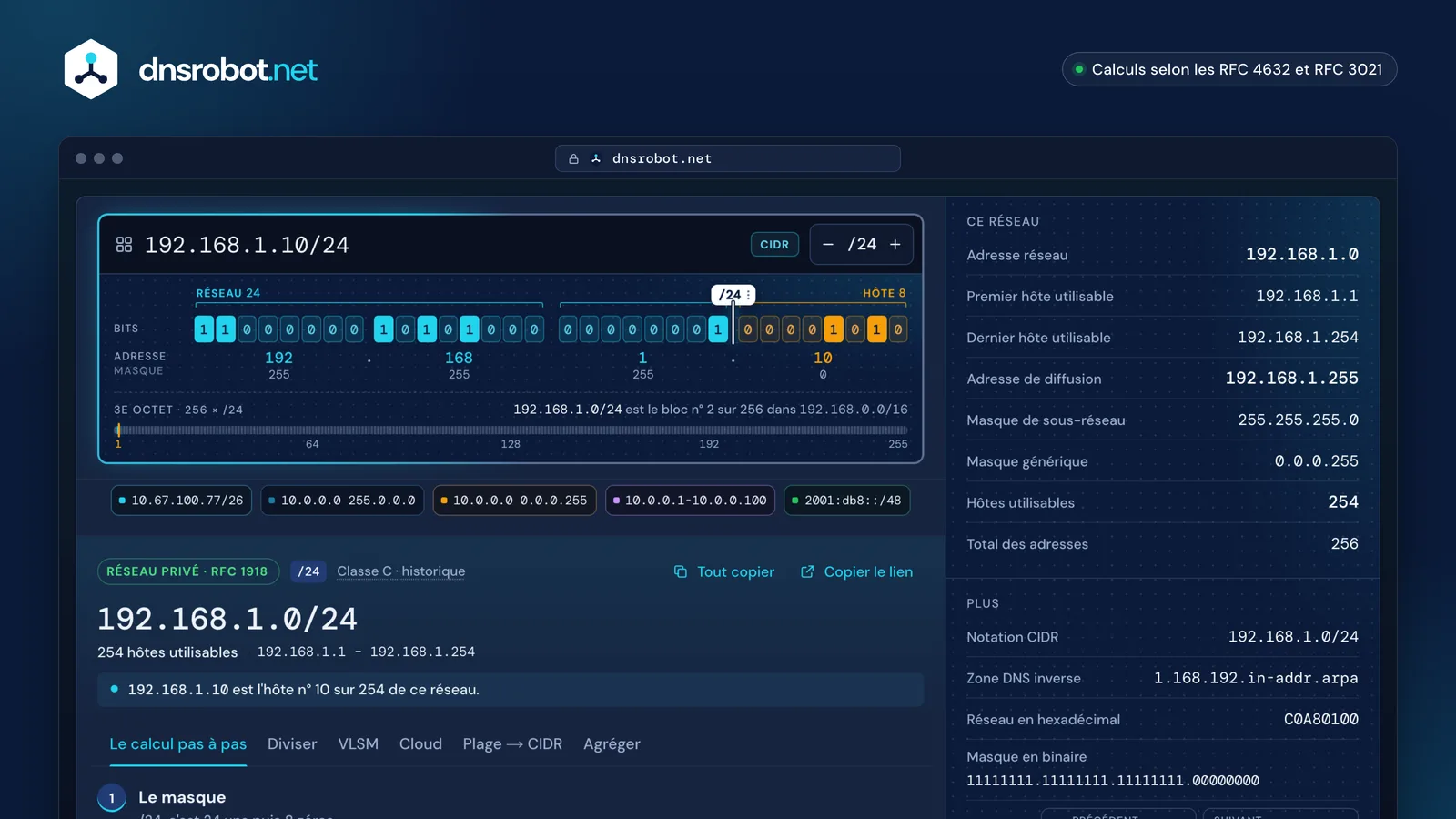
Task: Click the RÉSEAU PRIVÉ · RFC 1918 badge
Action: [x=187, y=571]
